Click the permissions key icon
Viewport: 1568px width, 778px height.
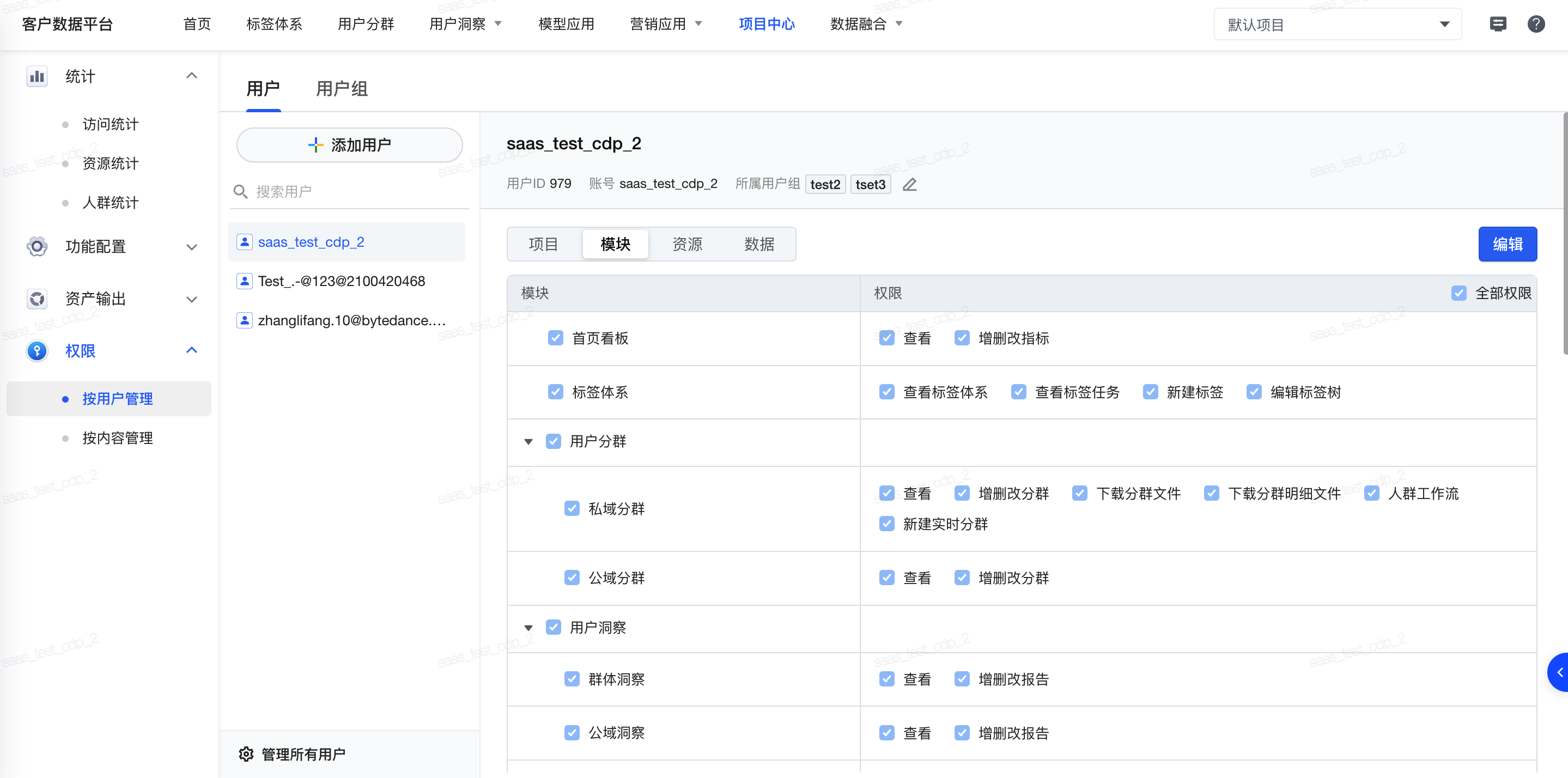pos(37,351)
